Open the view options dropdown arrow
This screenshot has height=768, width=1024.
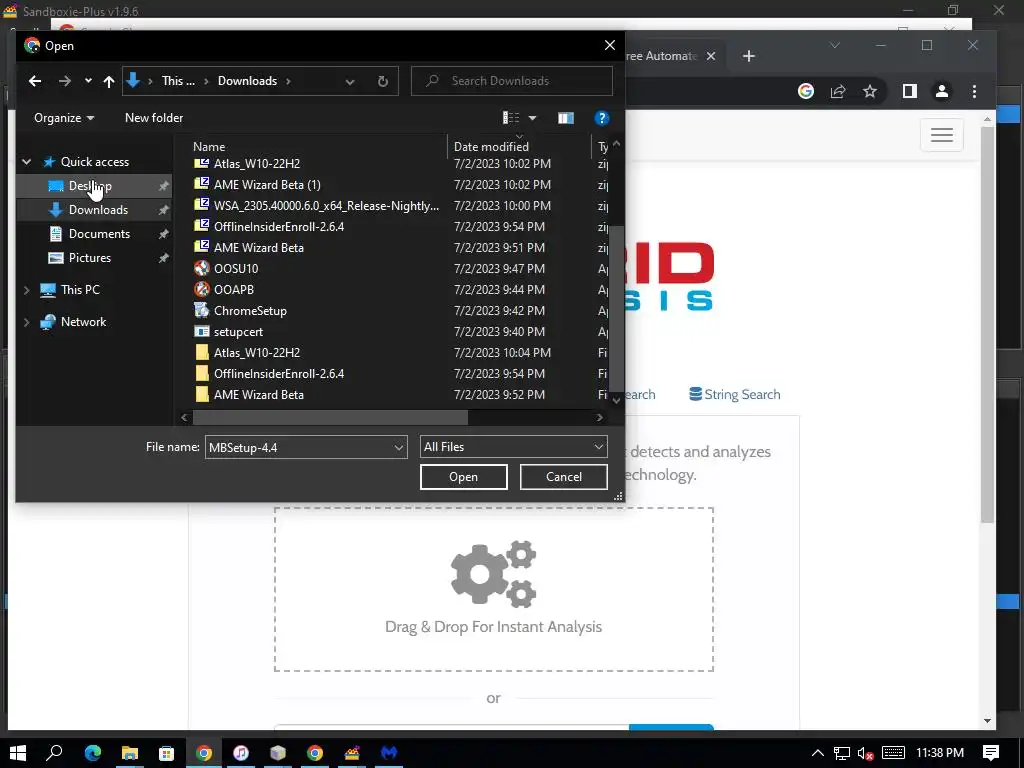point(532,118)
